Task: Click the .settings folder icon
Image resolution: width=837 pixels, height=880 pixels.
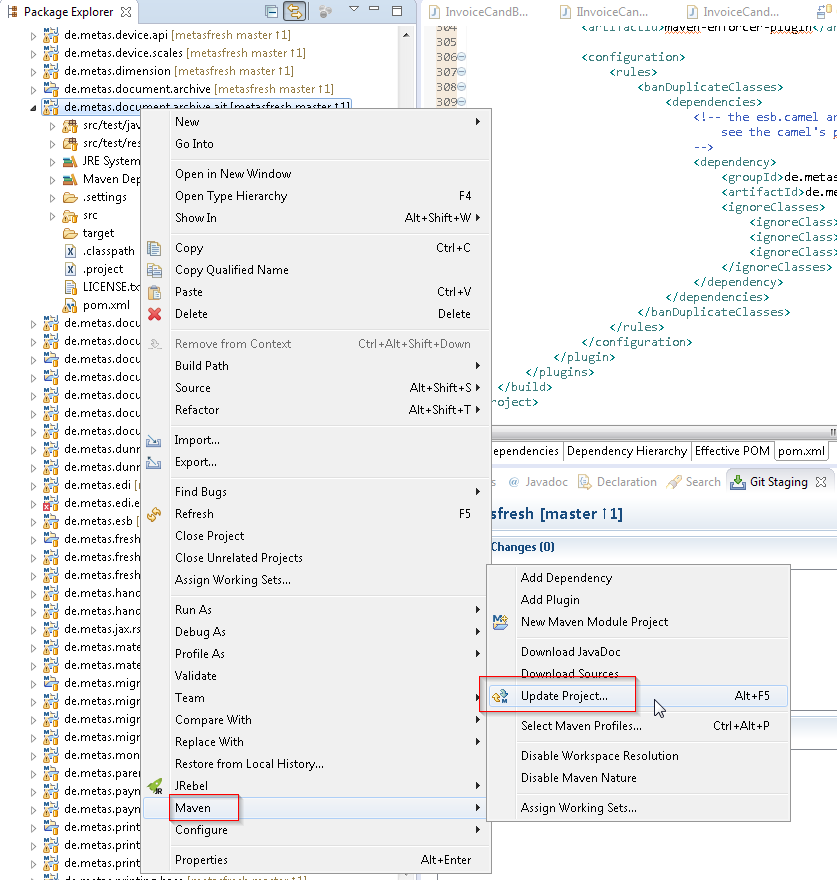Action: coord(70,197)
